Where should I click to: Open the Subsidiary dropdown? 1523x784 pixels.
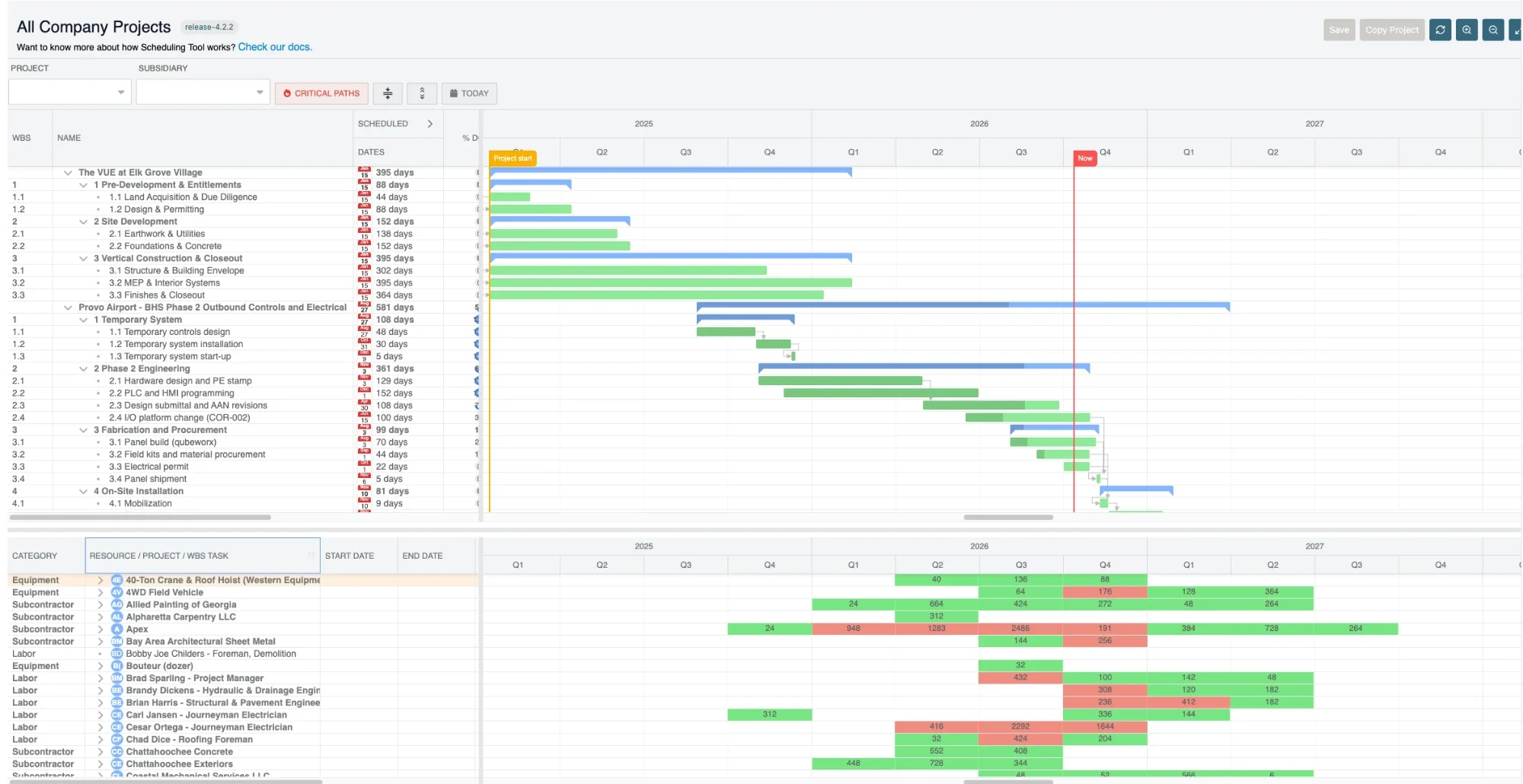(x=203, y=92)
